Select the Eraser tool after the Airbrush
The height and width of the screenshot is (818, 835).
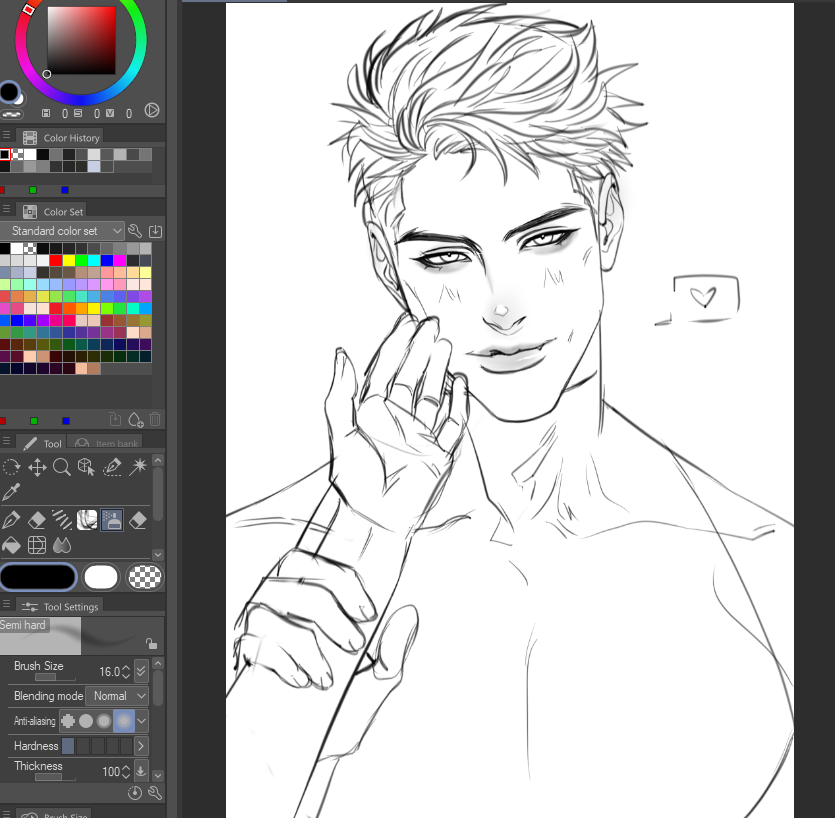(x=137, y=520)
